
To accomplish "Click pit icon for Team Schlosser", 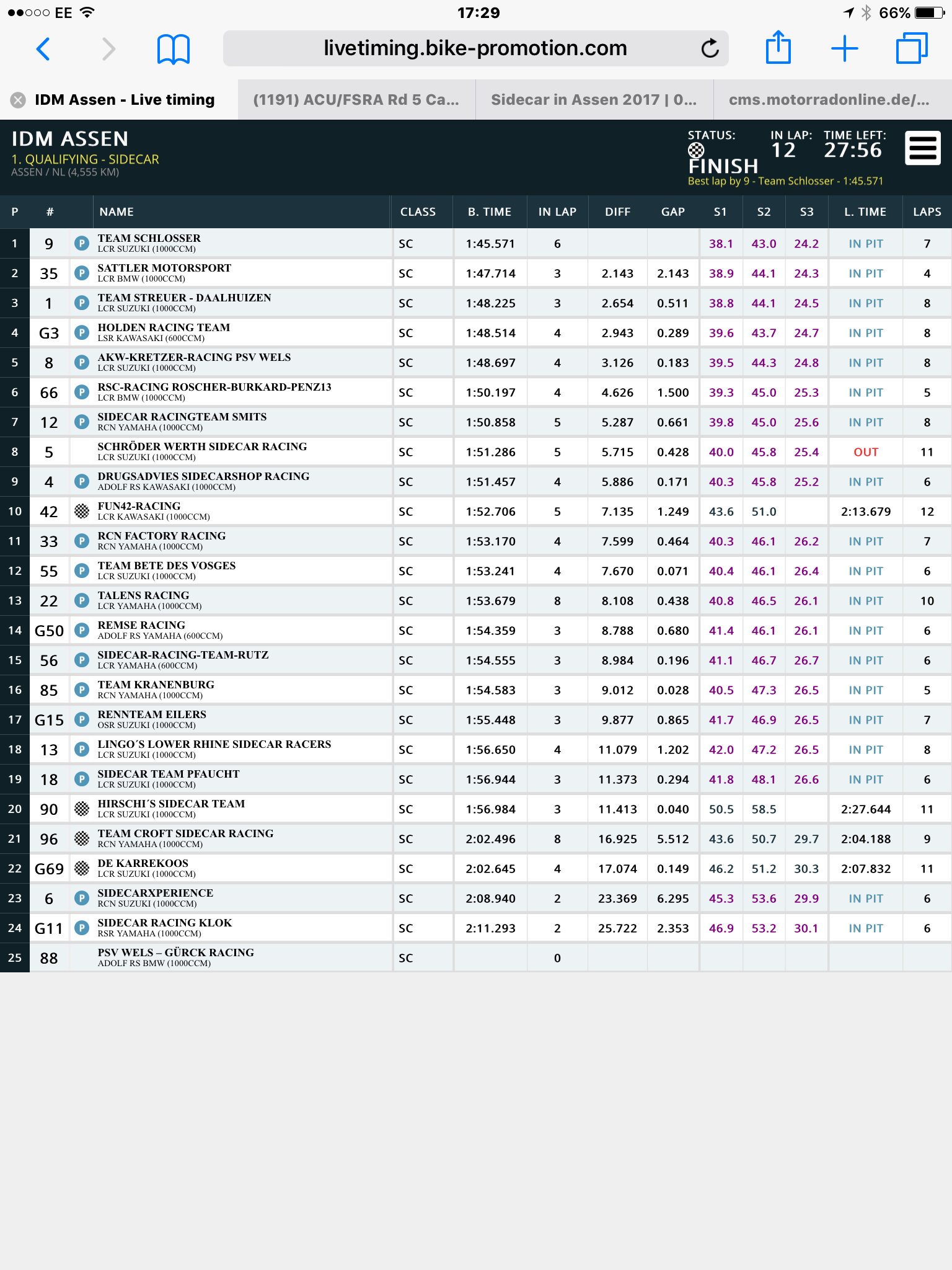I will [x=81, y=244].
